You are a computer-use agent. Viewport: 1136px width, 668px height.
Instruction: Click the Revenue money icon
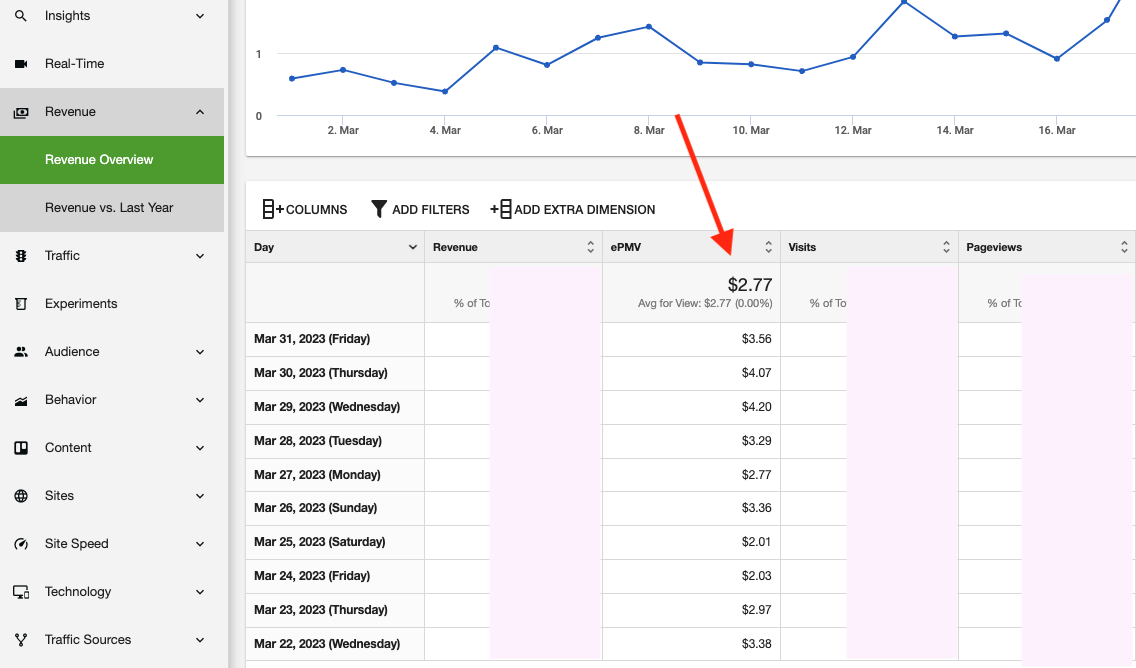[21, 112]
